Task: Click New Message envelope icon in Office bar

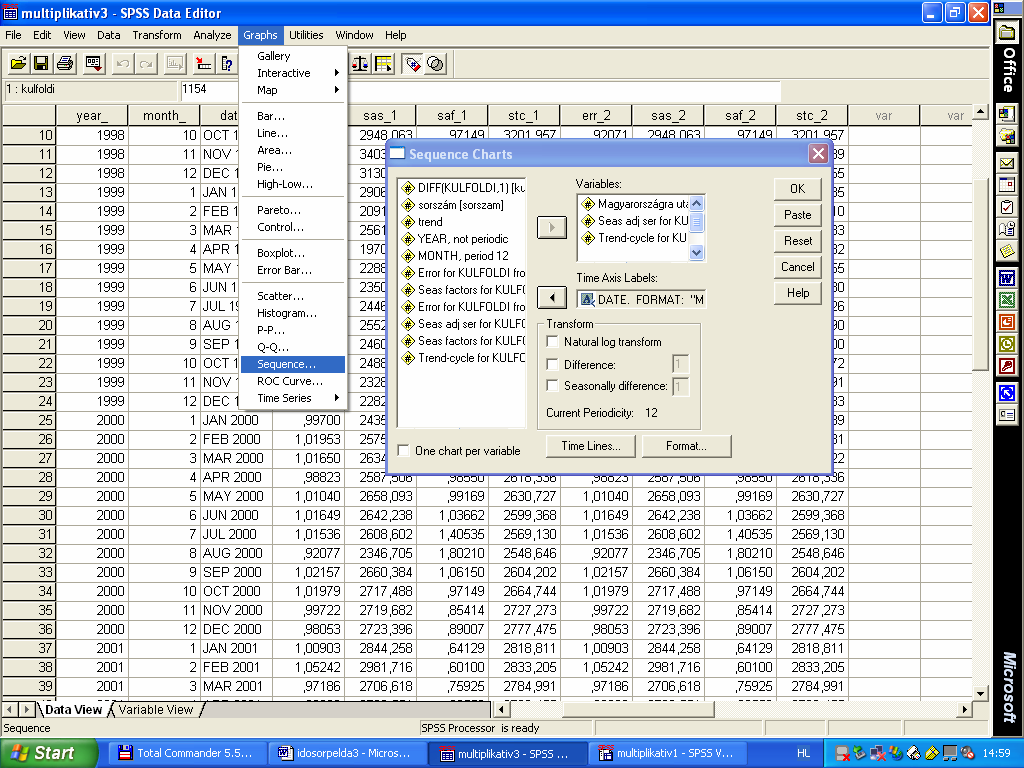Action: click(x=1007, y=163)
